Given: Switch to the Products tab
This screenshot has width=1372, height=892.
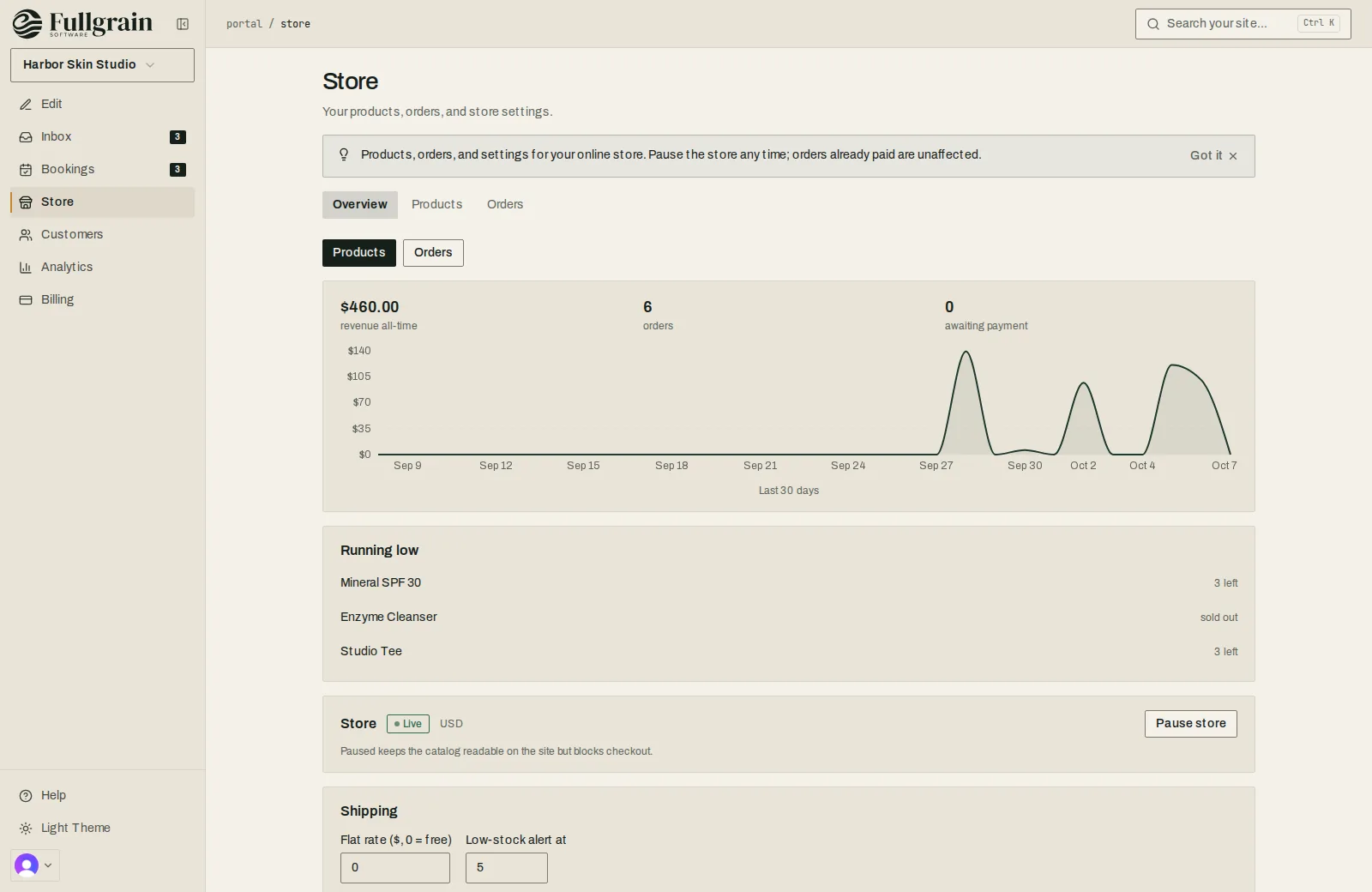Looking at the screenshot, I should pyautogui.click(x=436, y=205).
